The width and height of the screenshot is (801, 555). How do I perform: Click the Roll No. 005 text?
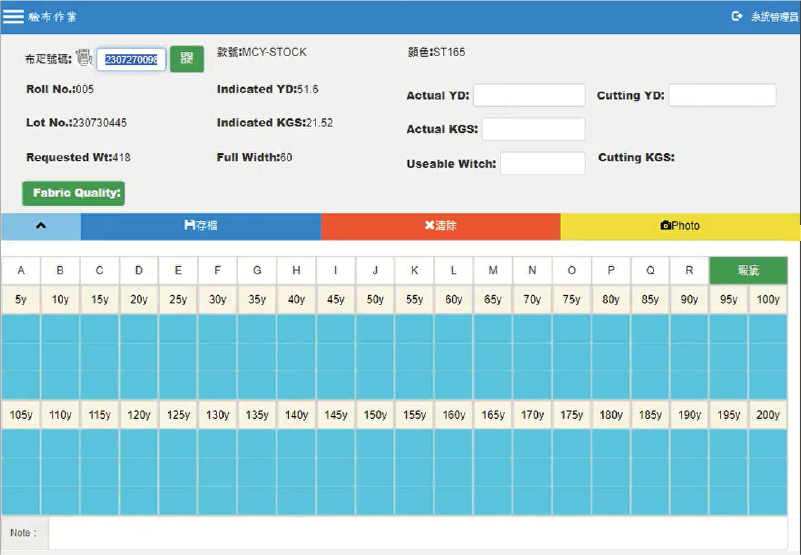coord(60,89)
